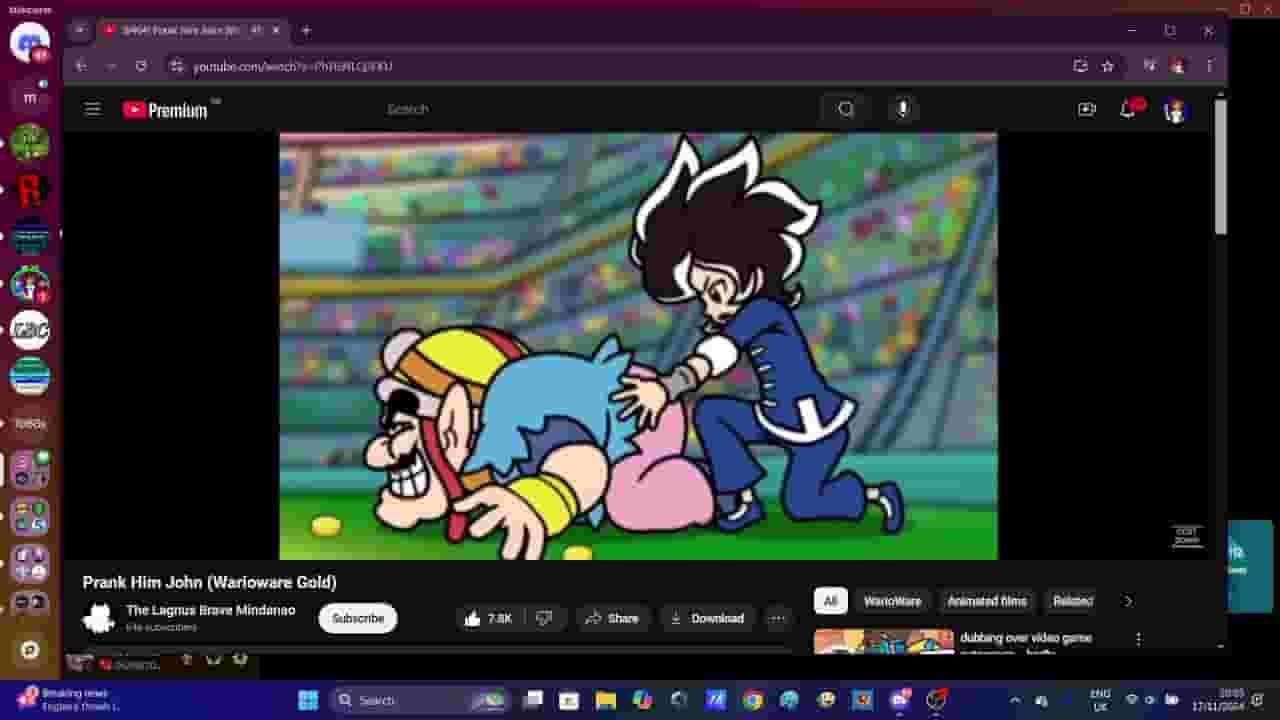Open channel avatar beside Subscribe

click(x=98, y=619)
